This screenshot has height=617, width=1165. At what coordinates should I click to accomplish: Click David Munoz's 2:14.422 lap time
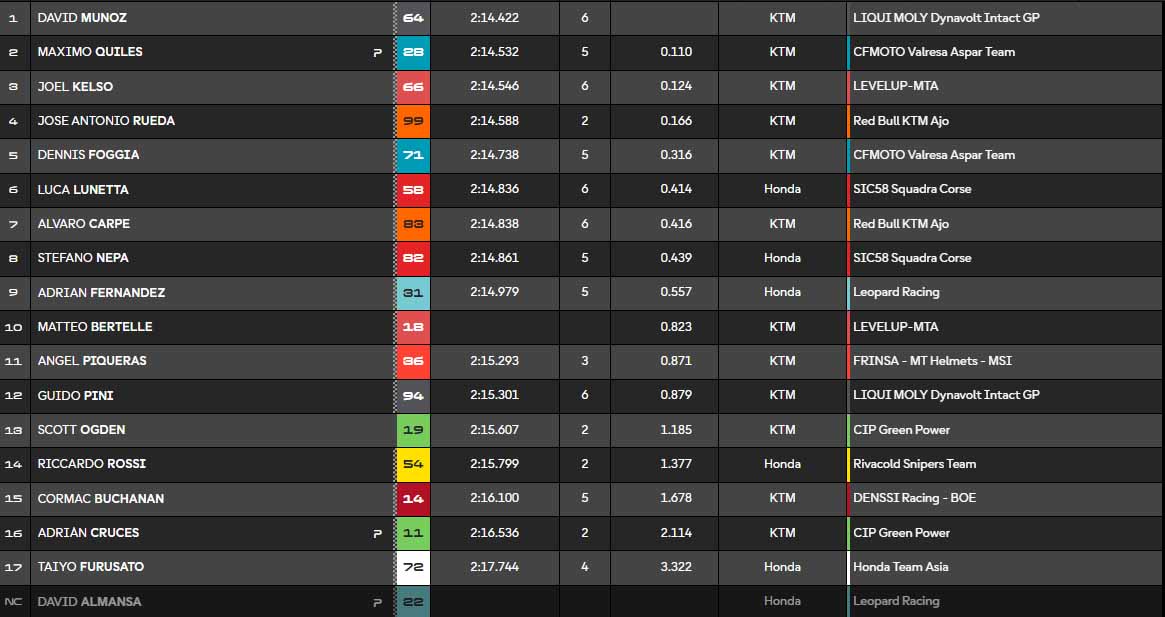click(x=494, y=18)
